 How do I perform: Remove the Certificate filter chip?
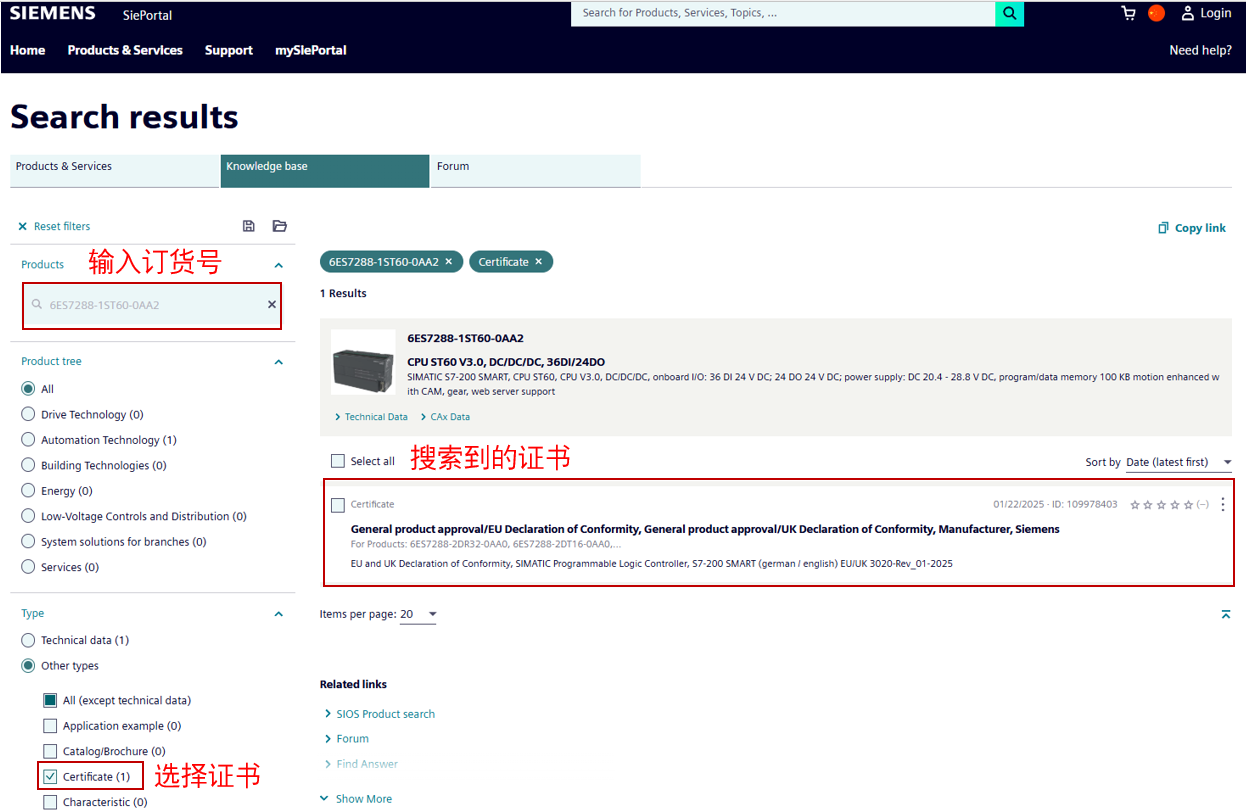coord(538,262)
